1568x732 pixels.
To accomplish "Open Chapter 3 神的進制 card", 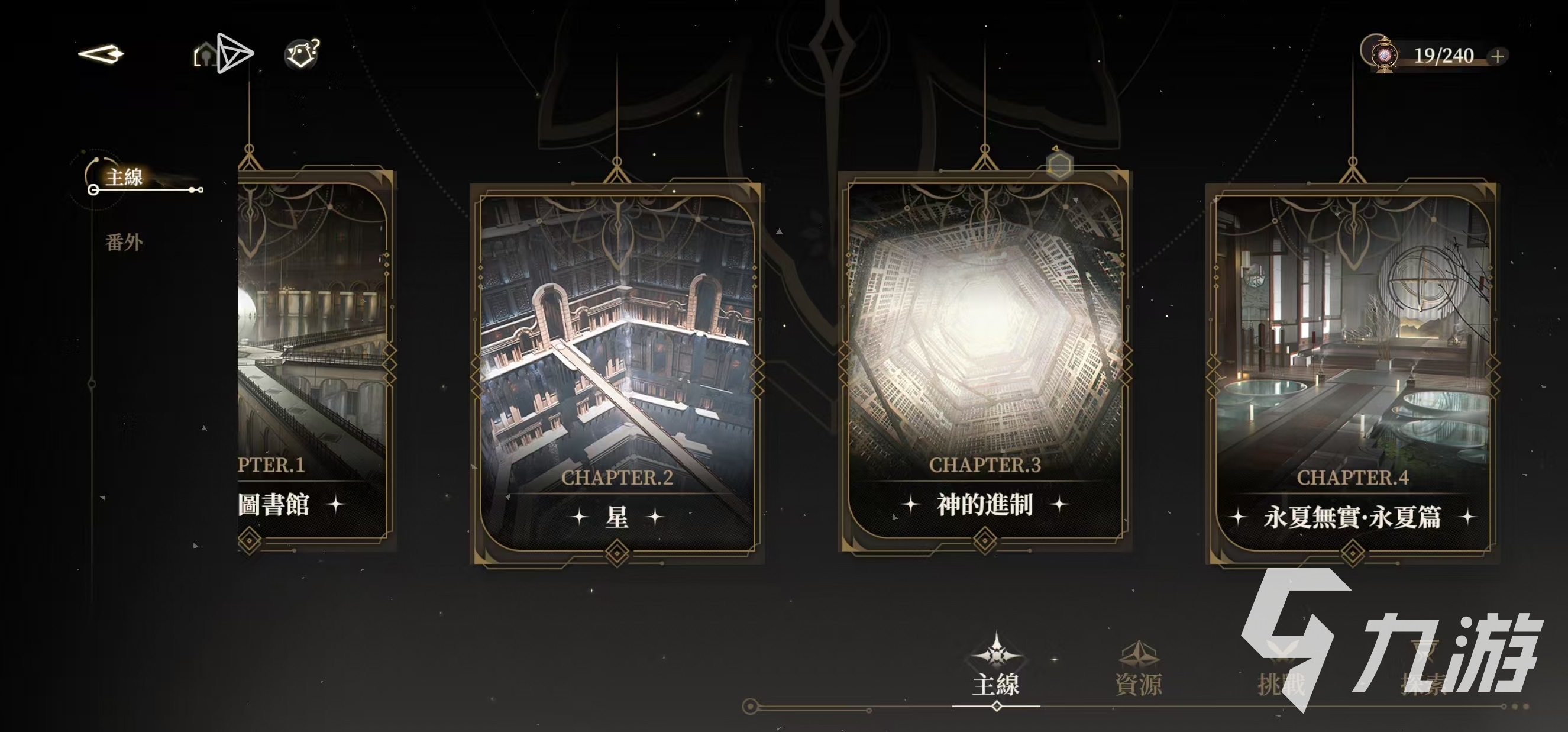I will pyautogui.click(x=984, y=362).
